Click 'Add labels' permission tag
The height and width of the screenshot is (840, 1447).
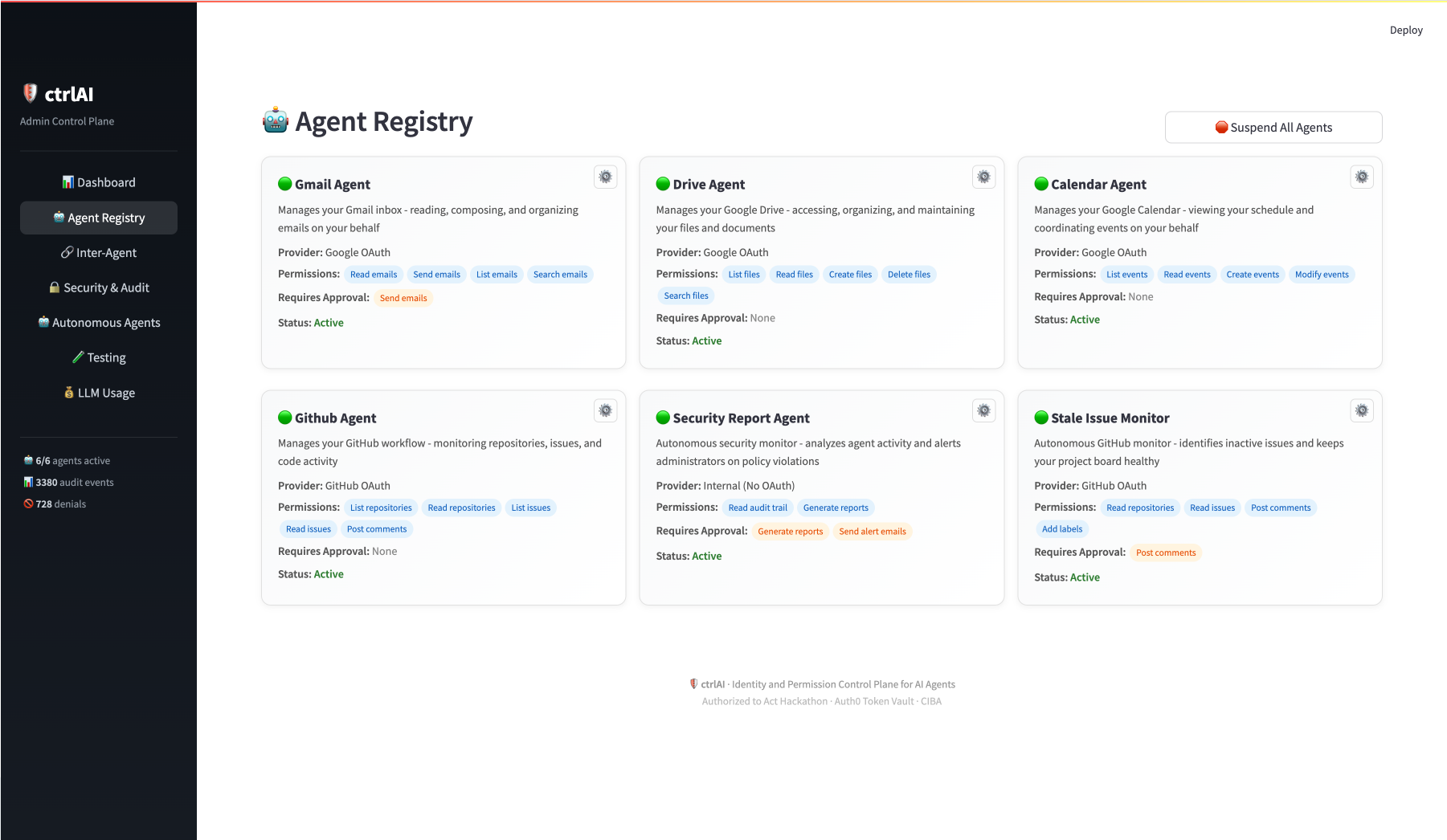pos(1062,529)
